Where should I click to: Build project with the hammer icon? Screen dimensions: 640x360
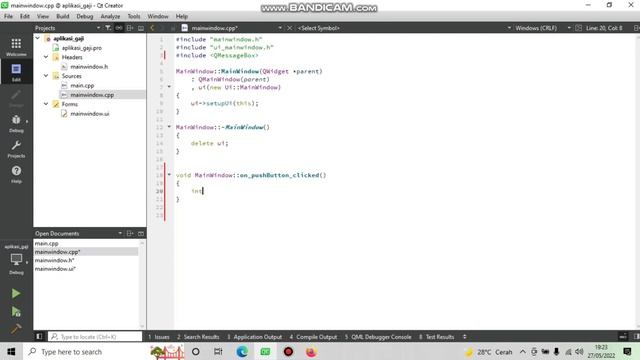click(16, 329)
